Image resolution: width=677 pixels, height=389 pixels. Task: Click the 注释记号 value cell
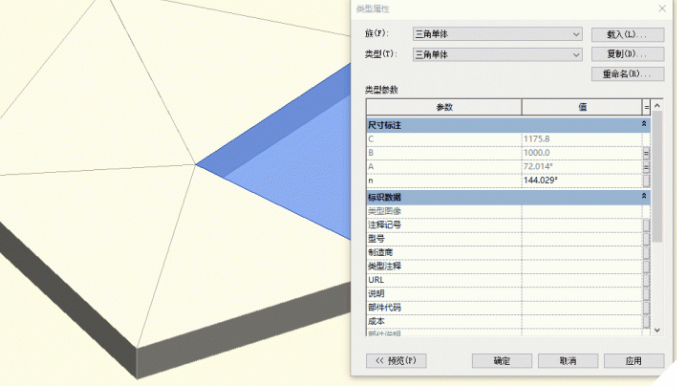click(x=582, y=225)
